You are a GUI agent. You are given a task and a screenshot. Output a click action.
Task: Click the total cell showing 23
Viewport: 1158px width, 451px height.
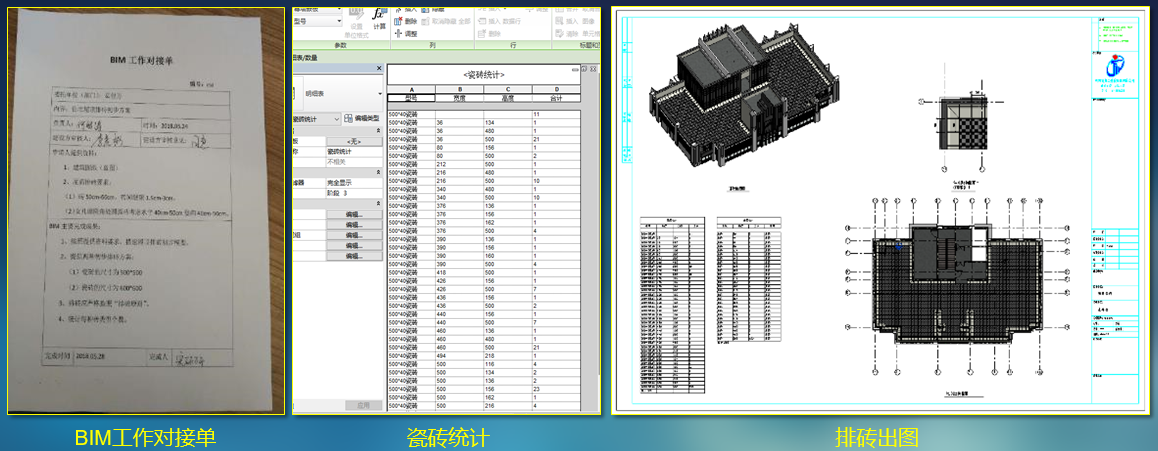[x=556, y=389]
